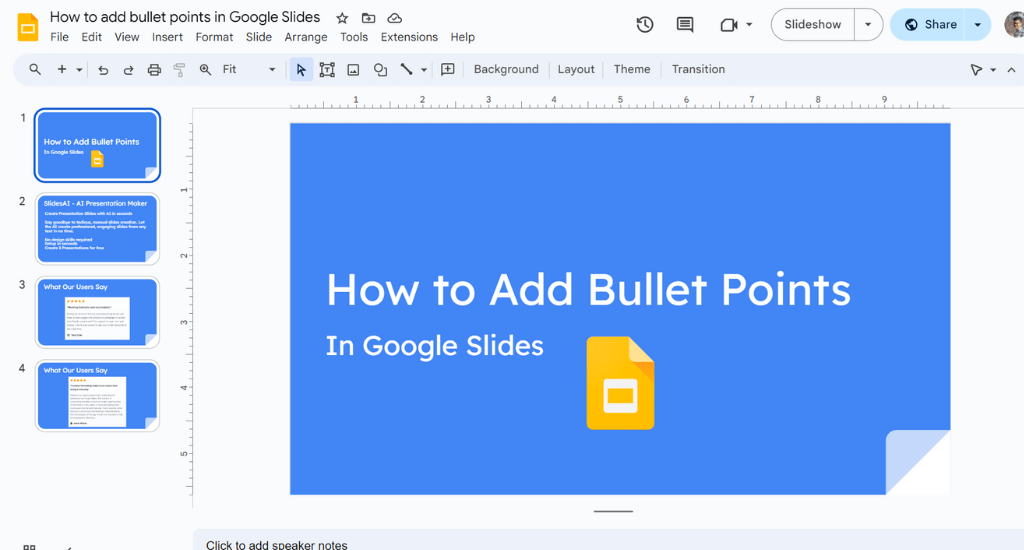Insert a text box
Viewport: 1024px width, 550px height.
point(327,69)
